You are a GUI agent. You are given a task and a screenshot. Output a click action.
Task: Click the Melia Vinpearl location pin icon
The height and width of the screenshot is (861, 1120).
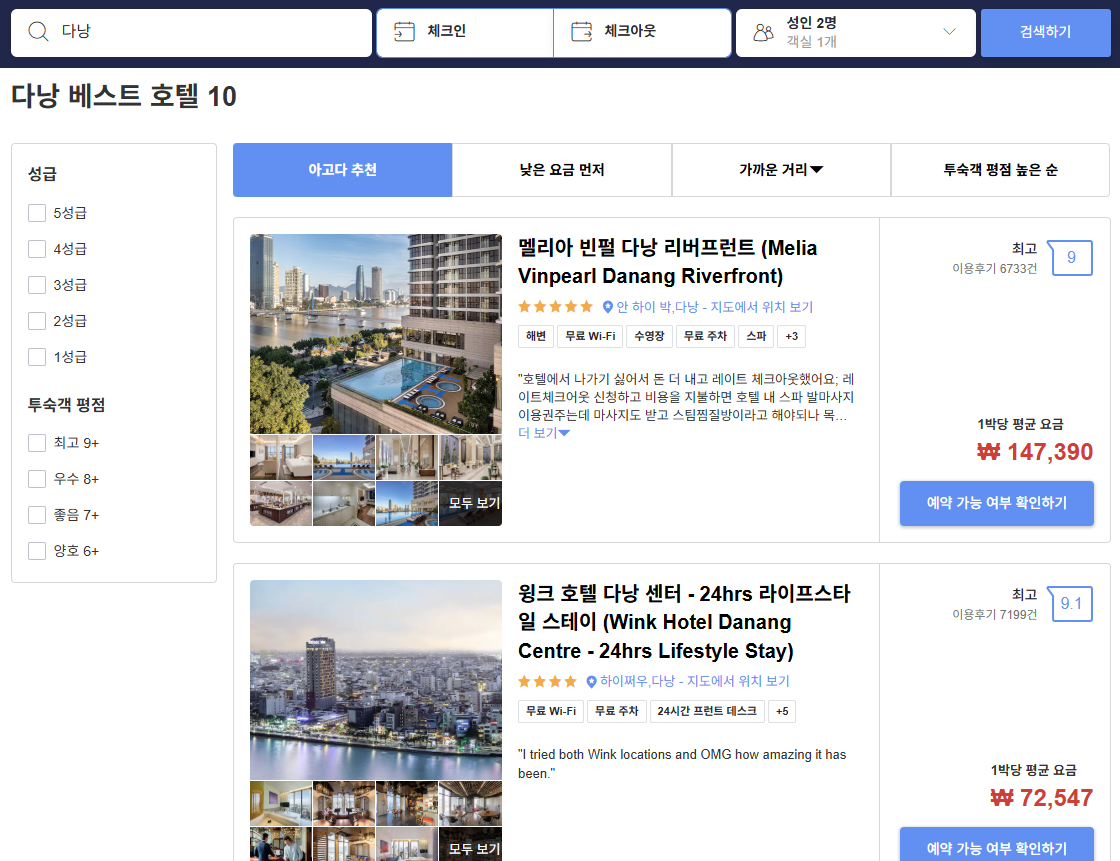click(x=607, y=307)
